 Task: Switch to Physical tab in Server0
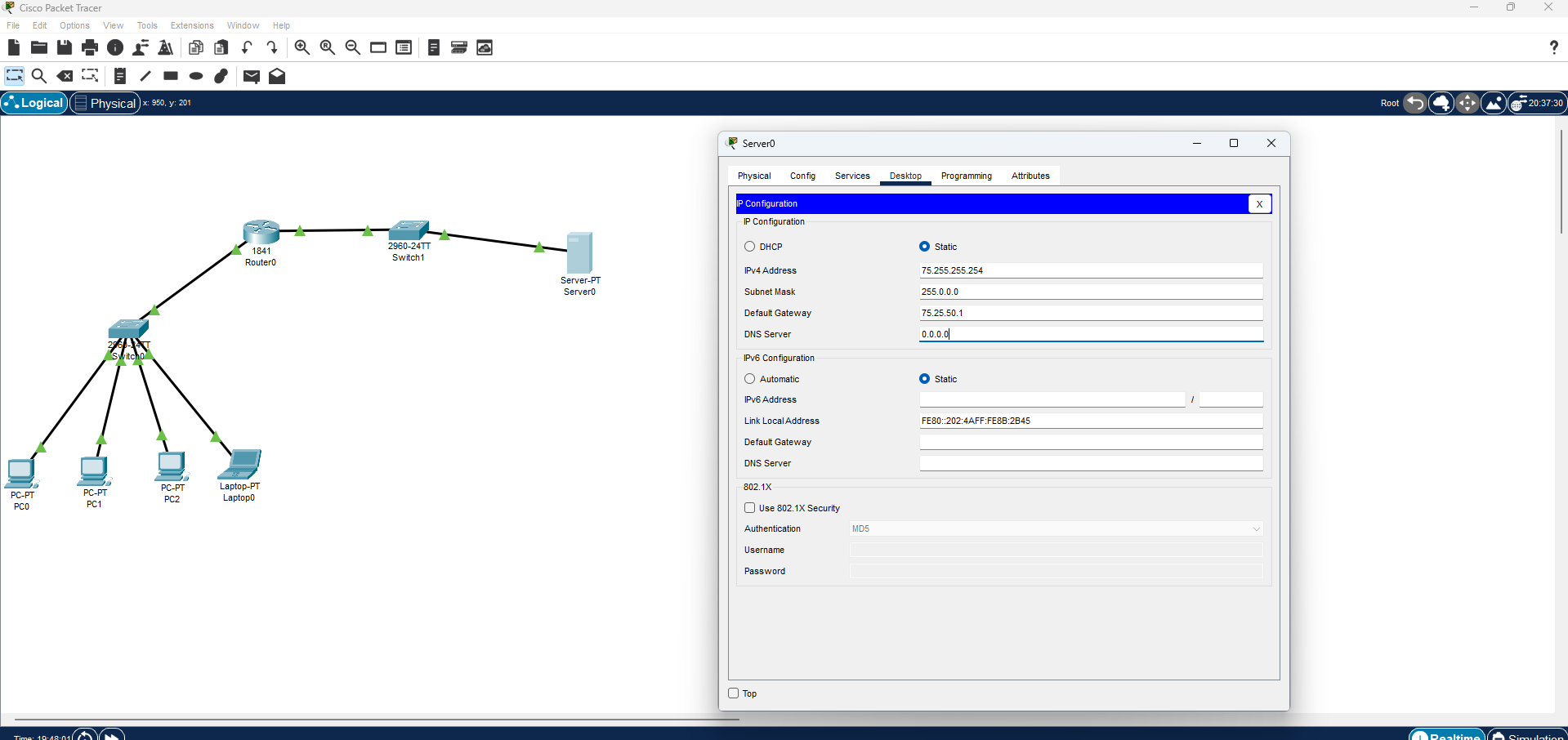pyautogui.click(x=754, y=176)
